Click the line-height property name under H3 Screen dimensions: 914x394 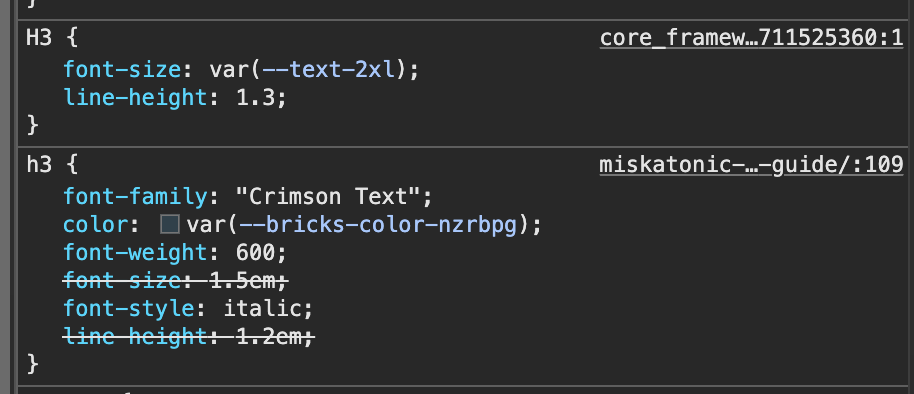click(135, 97)
